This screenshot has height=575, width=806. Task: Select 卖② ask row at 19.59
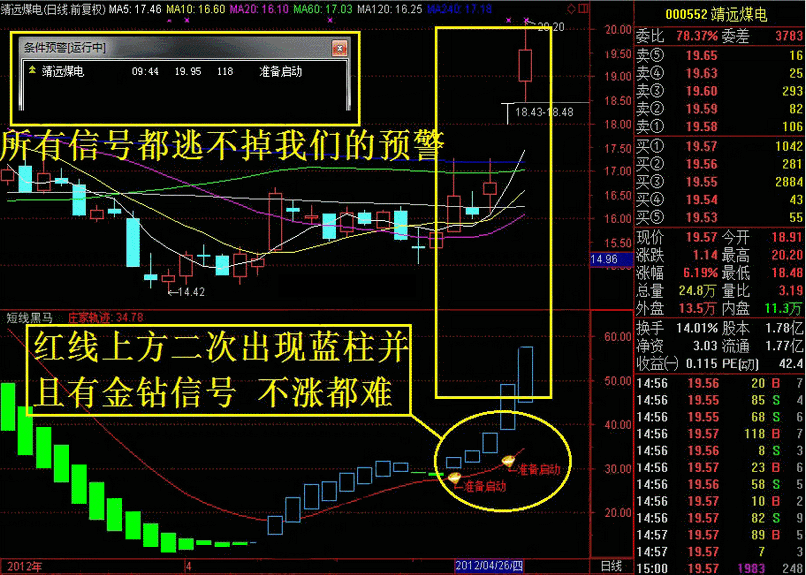pos(720,108)
